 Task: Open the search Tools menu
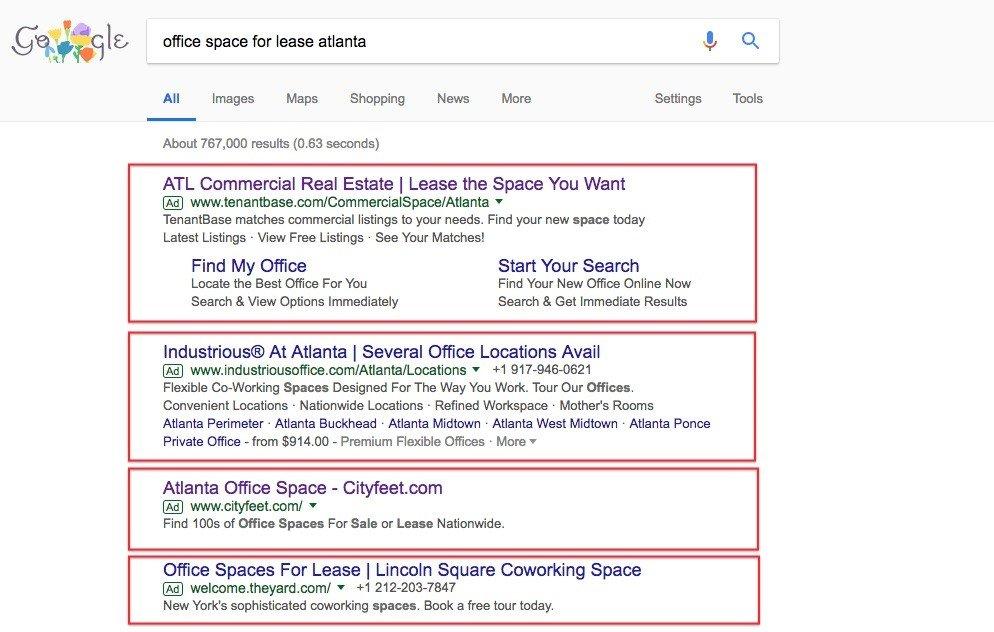click(x=747, y=98)
